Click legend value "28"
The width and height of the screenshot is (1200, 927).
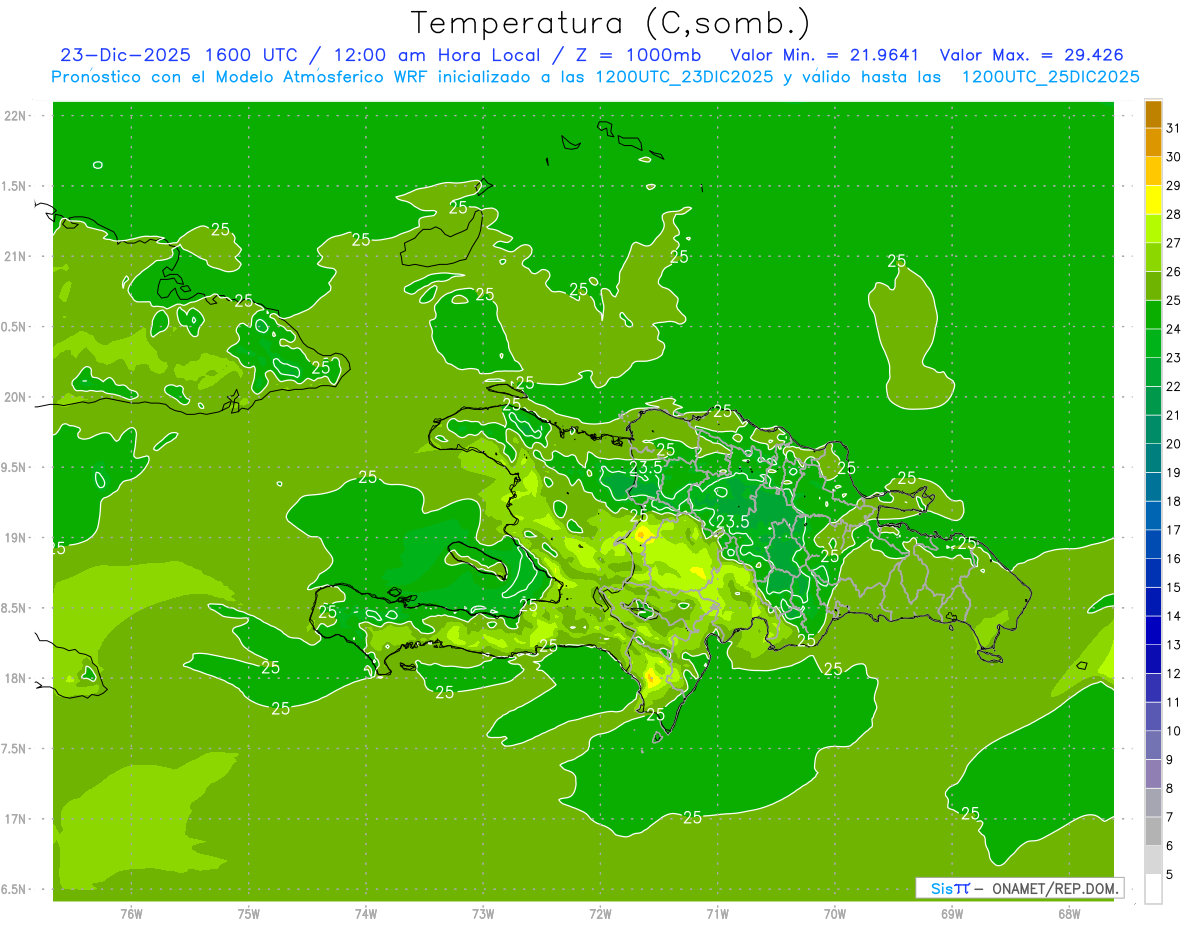[1174, 214]
